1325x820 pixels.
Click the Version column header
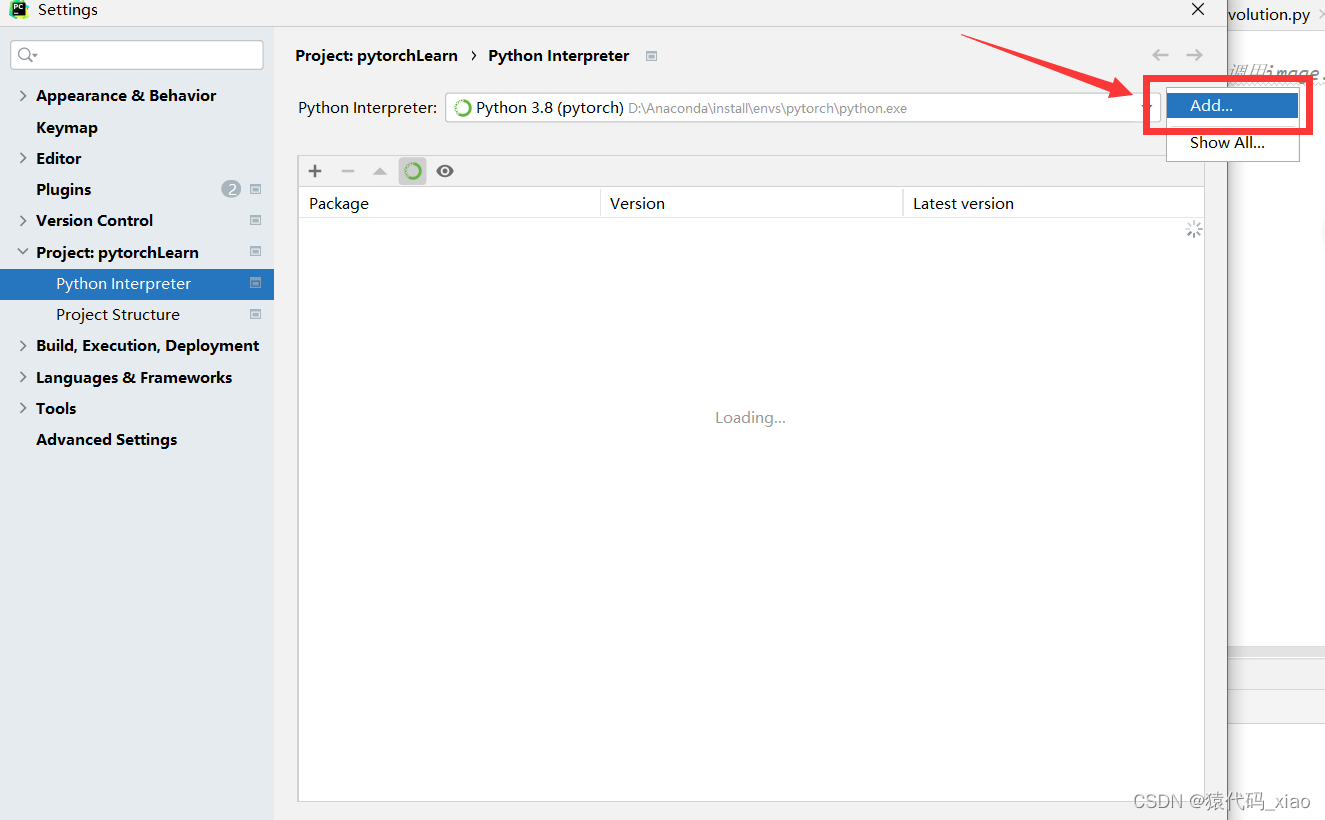[x=751, y=203]
